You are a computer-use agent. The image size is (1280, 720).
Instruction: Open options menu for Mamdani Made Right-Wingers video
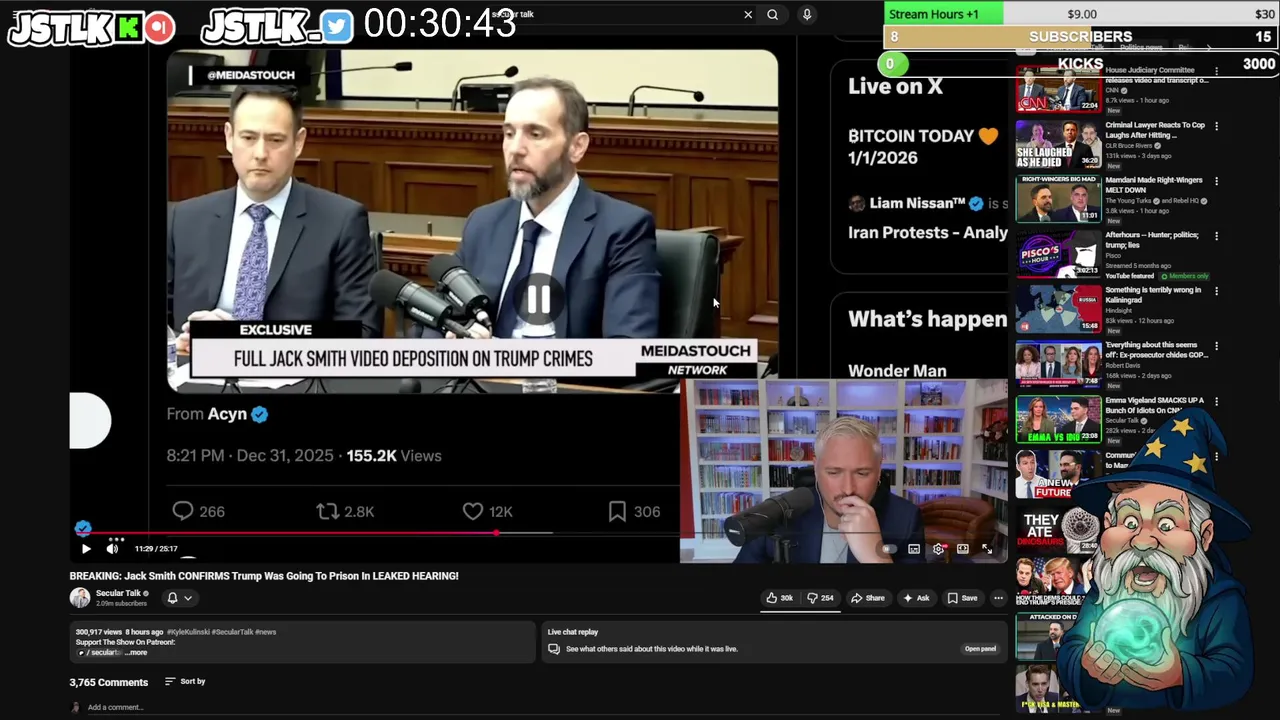1216,181
